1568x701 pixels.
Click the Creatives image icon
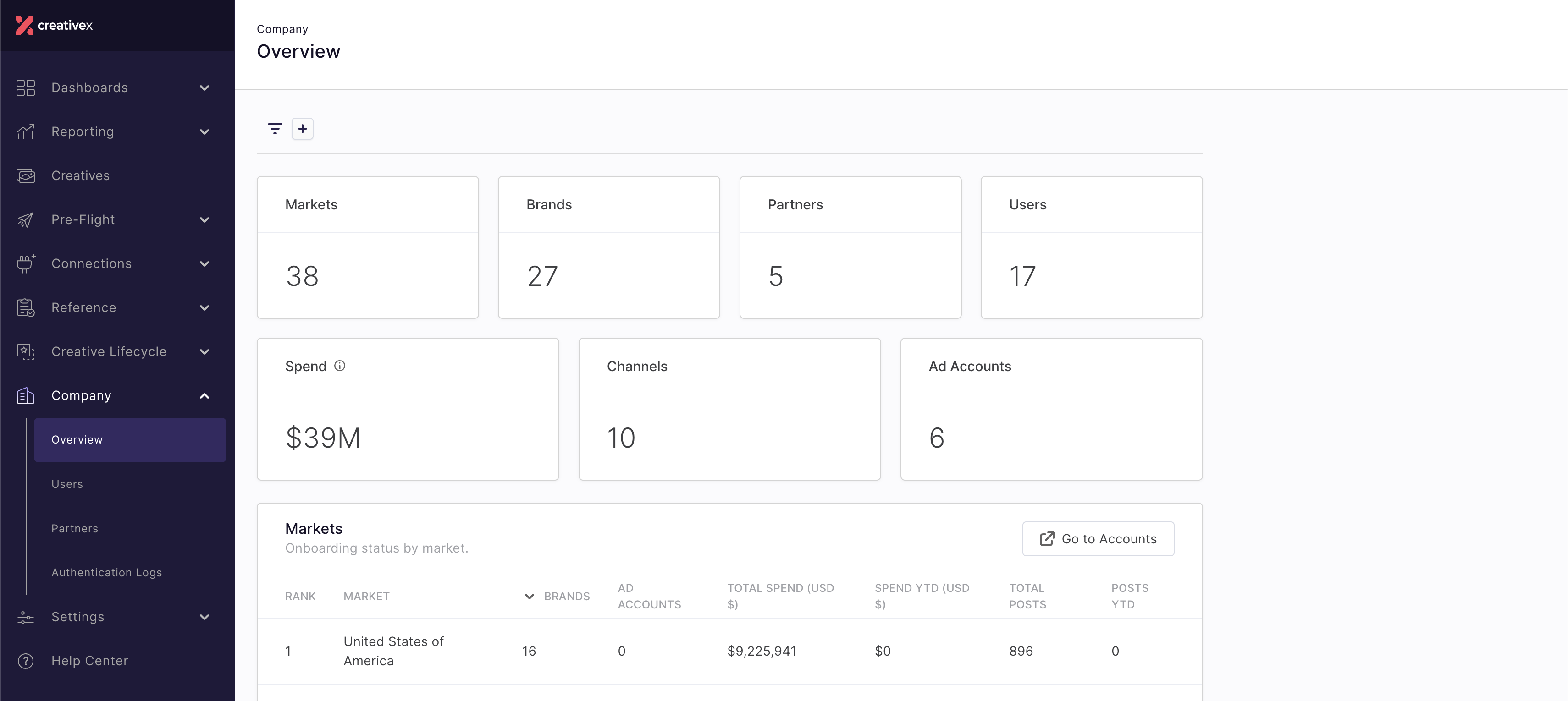point(26,176)
